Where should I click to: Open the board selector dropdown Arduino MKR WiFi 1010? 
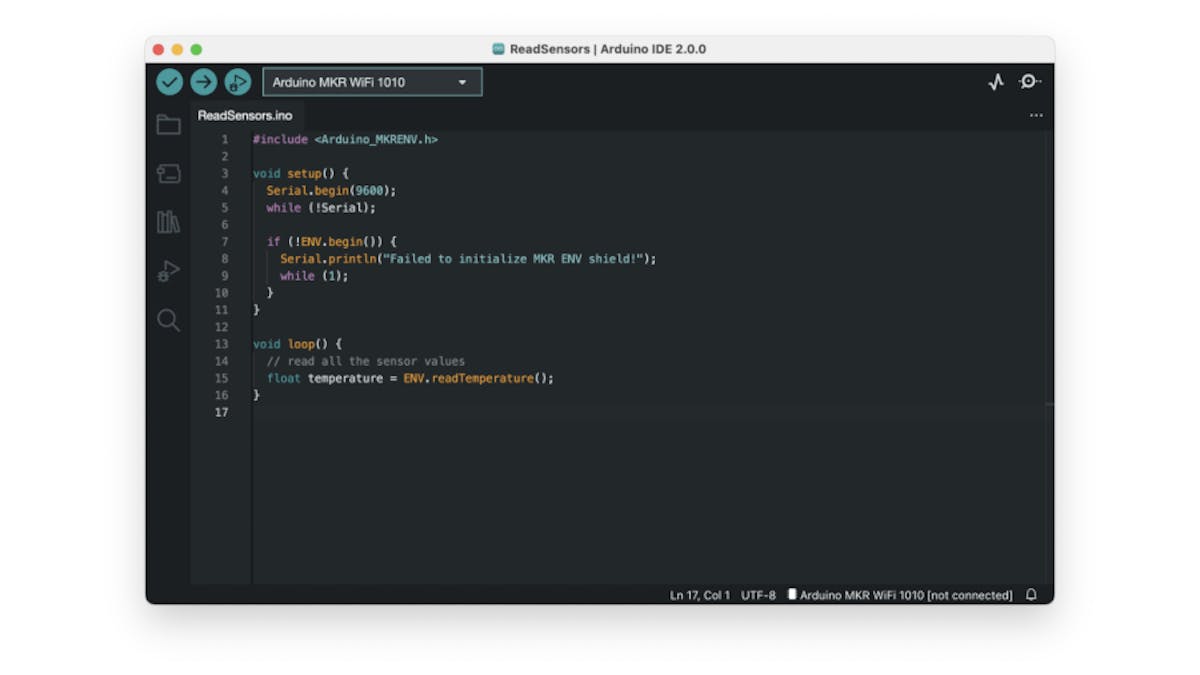tap(372, 82)
